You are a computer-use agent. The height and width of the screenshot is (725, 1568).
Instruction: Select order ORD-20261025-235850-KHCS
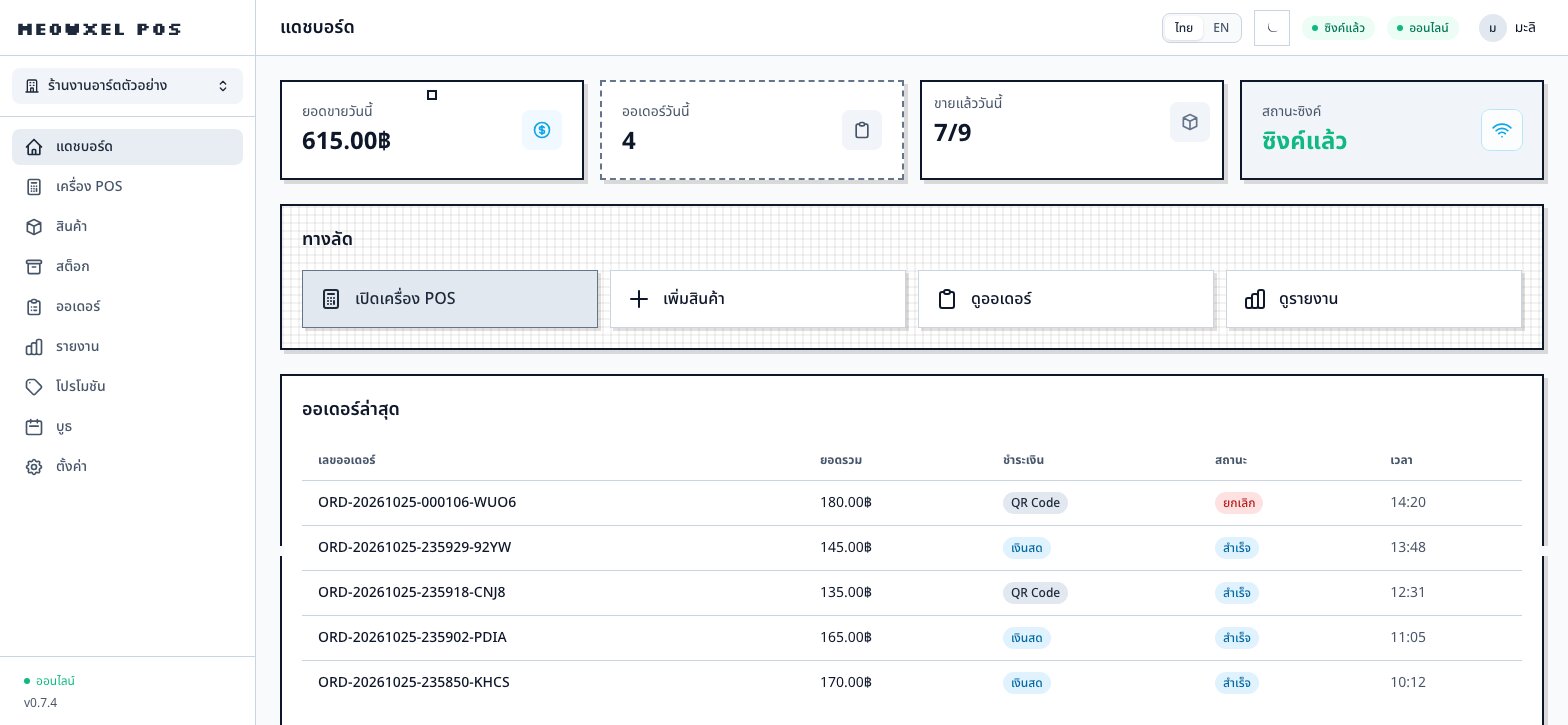(912, 683)
